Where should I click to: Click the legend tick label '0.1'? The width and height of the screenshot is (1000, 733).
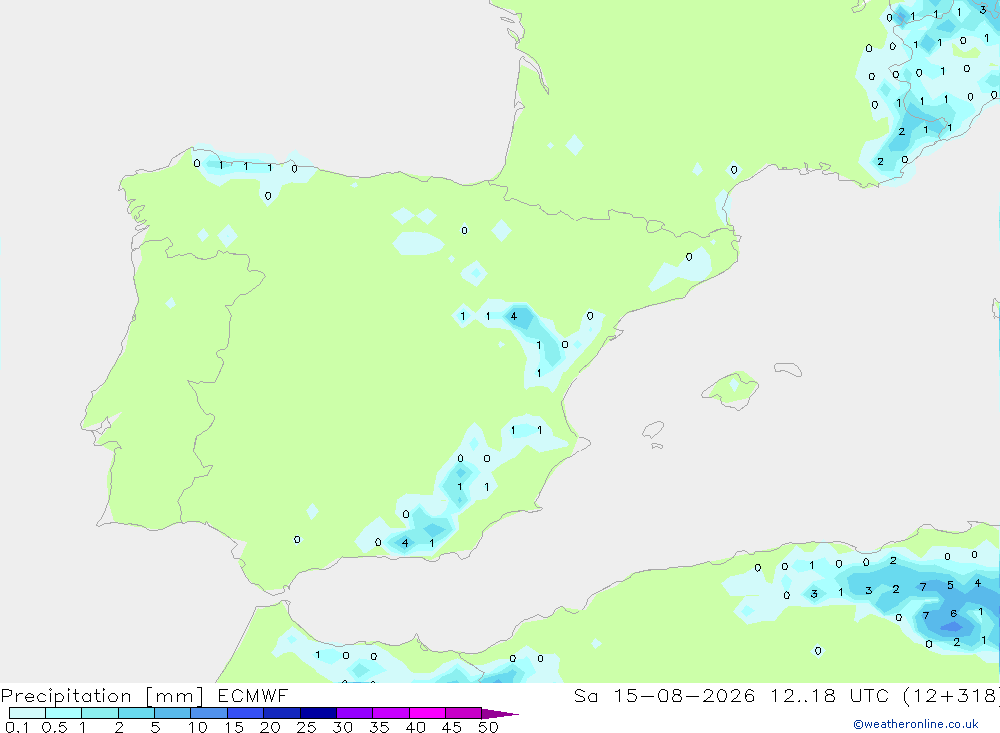click(x=17, y=727)
